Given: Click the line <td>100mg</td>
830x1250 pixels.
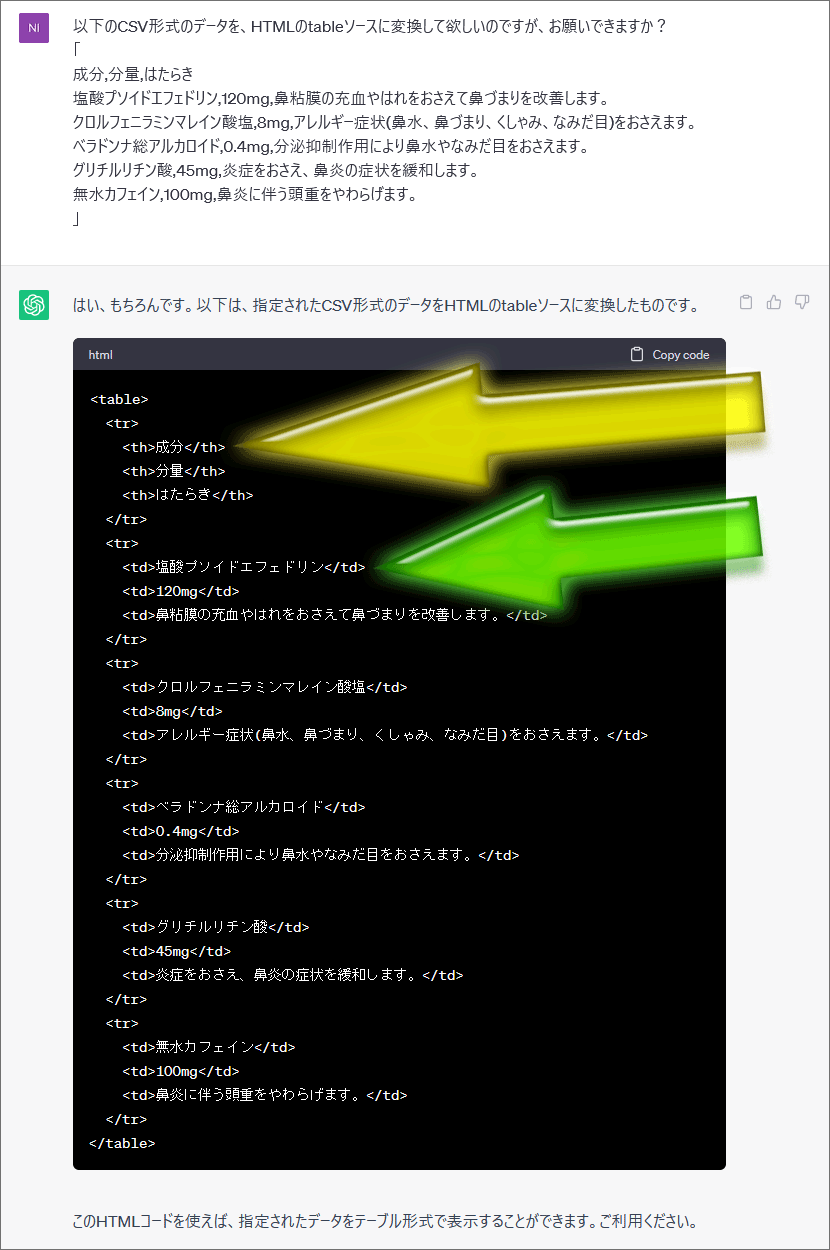Looking at the screenshot, I should (181, 1071).
